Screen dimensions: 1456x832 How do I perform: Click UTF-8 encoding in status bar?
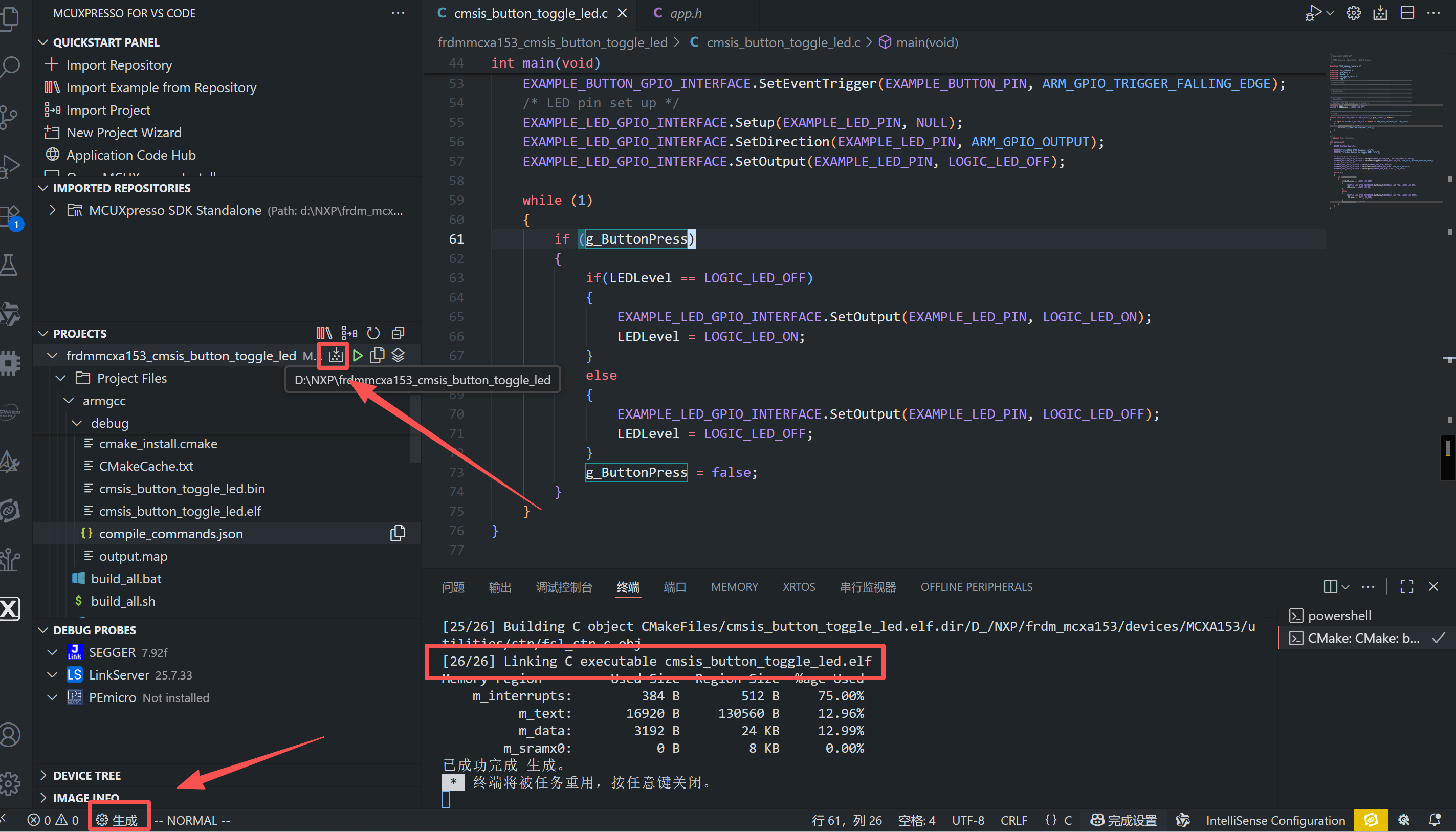[x=967, y=820]
